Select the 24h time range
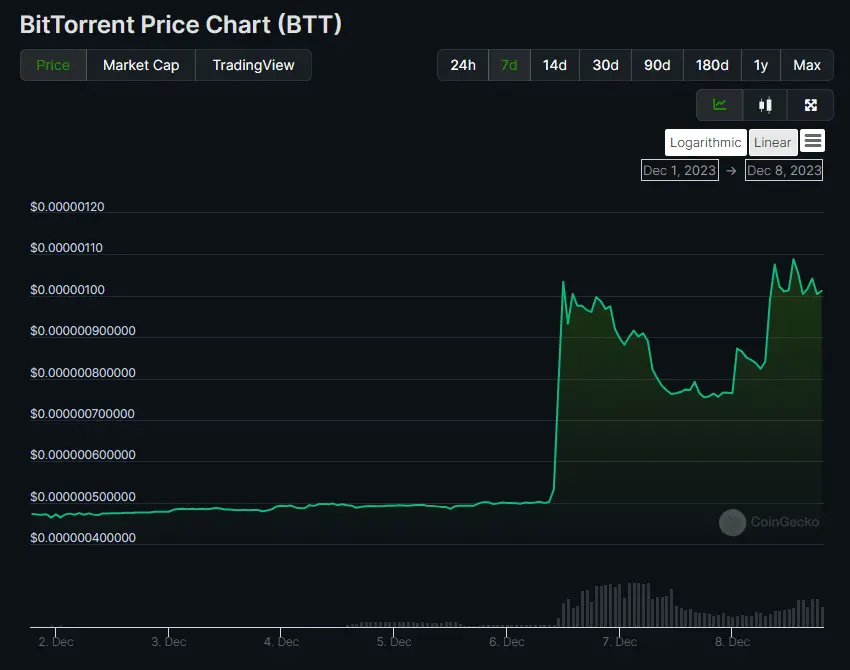The image size is (850, 670). click(462, 64)
